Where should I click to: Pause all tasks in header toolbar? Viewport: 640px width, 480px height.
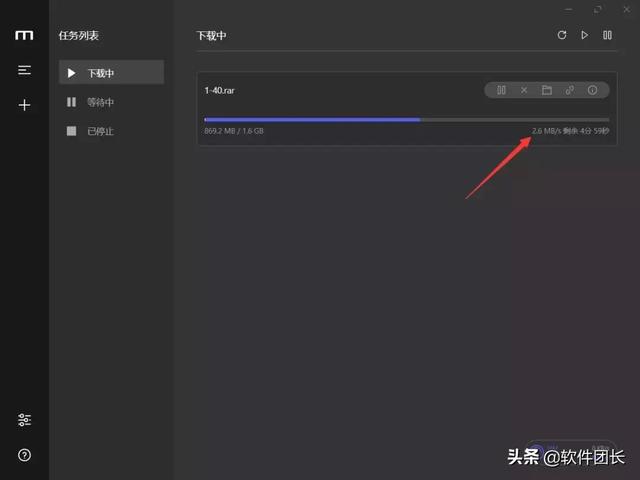pos(607,35)
